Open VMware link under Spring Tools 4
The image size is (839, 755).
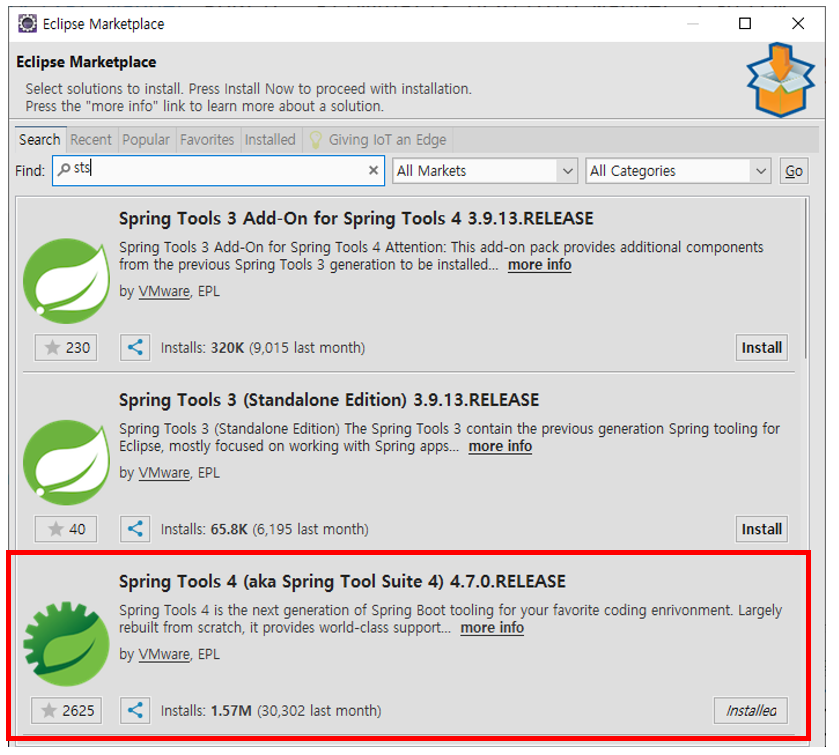[x=164, y=654]
